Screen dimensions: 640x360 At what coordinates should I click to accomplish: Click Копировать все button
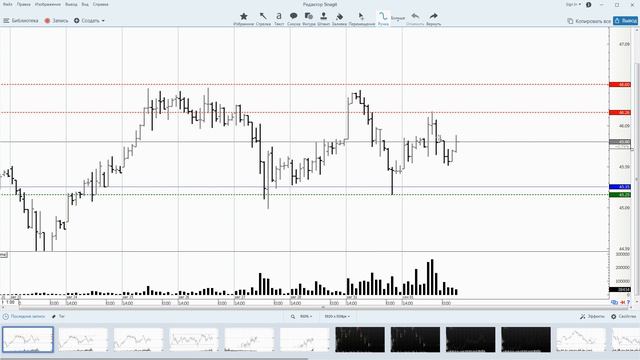[589, 21]
